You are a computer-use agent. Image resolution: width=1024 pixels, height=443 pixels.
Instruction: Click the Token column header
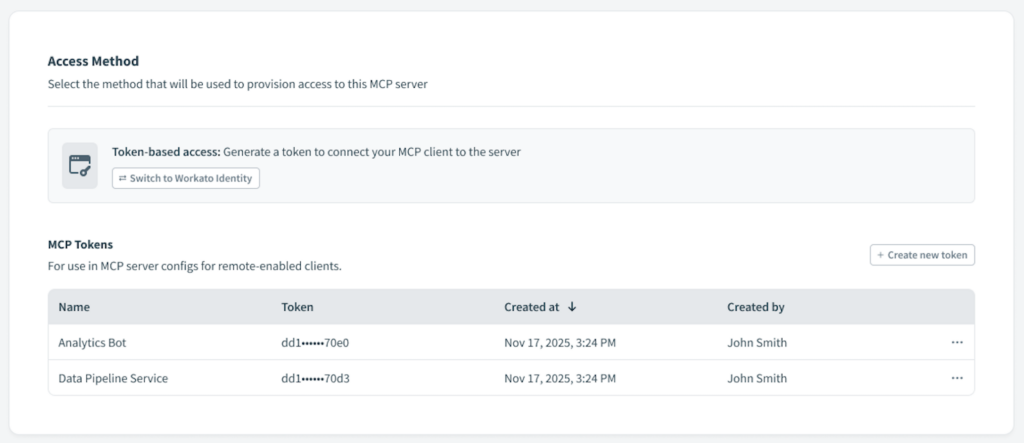[x=297, y=307]
